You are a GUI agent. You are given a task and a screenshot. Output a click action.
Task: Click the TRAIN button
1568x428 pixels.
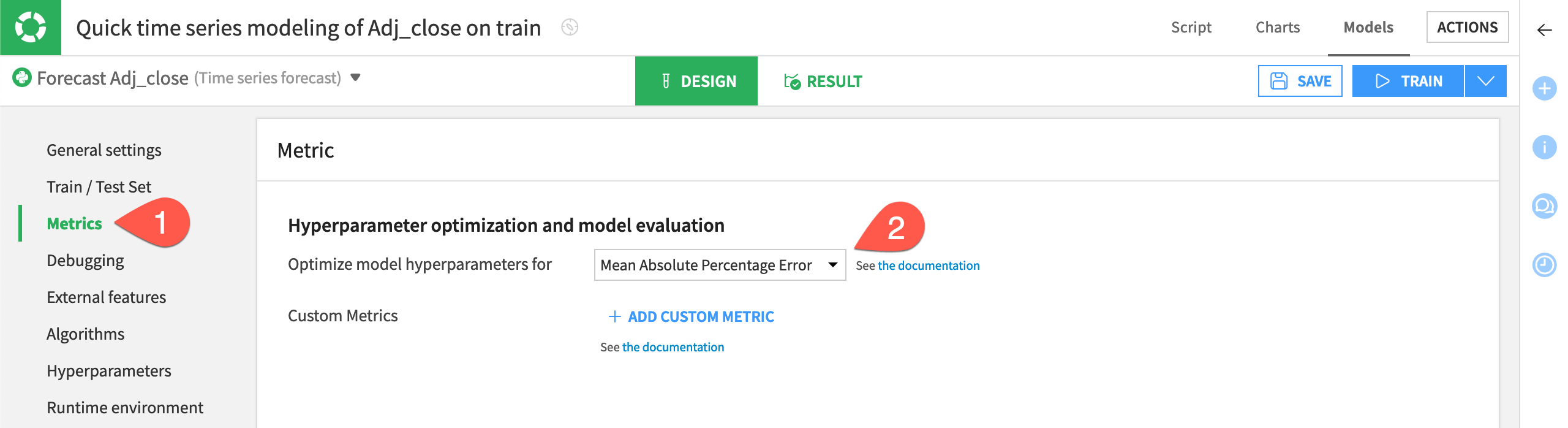pyautogui.click(x=1408, y=81)
